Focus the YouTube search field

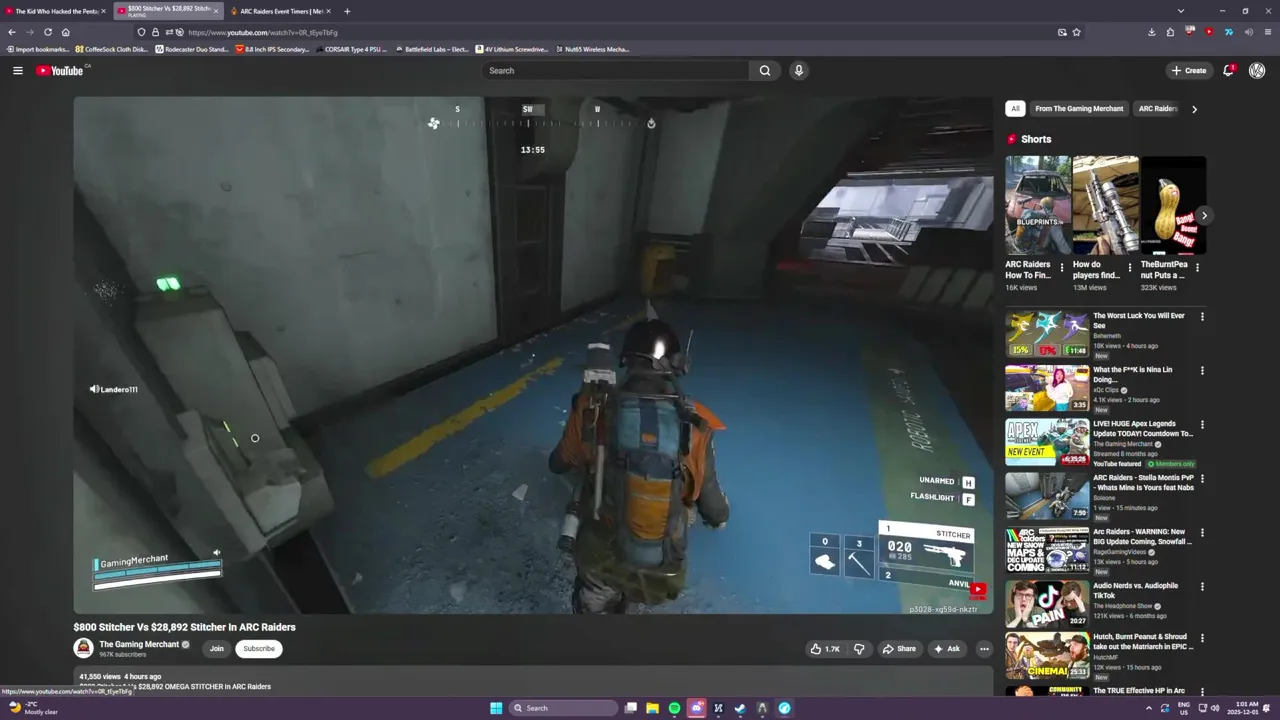point(616,70)
